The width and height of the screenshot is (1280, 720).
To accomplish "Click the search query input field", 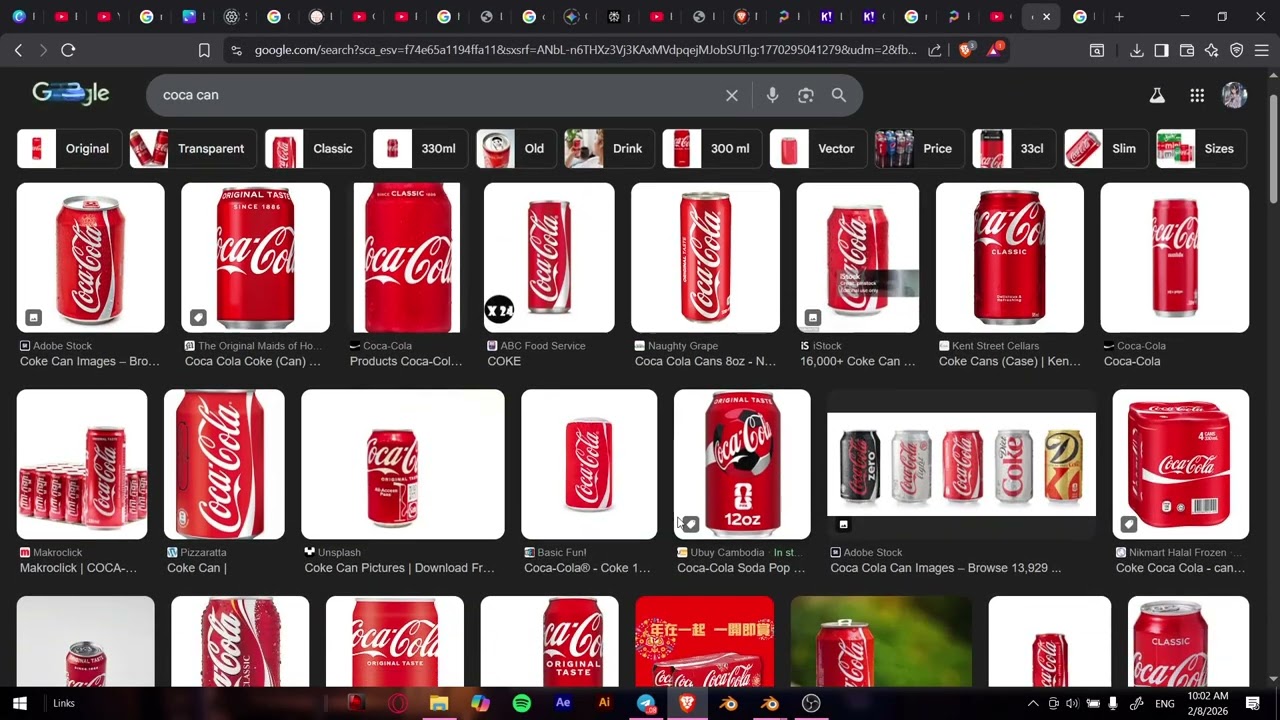I will click(440, 95).
